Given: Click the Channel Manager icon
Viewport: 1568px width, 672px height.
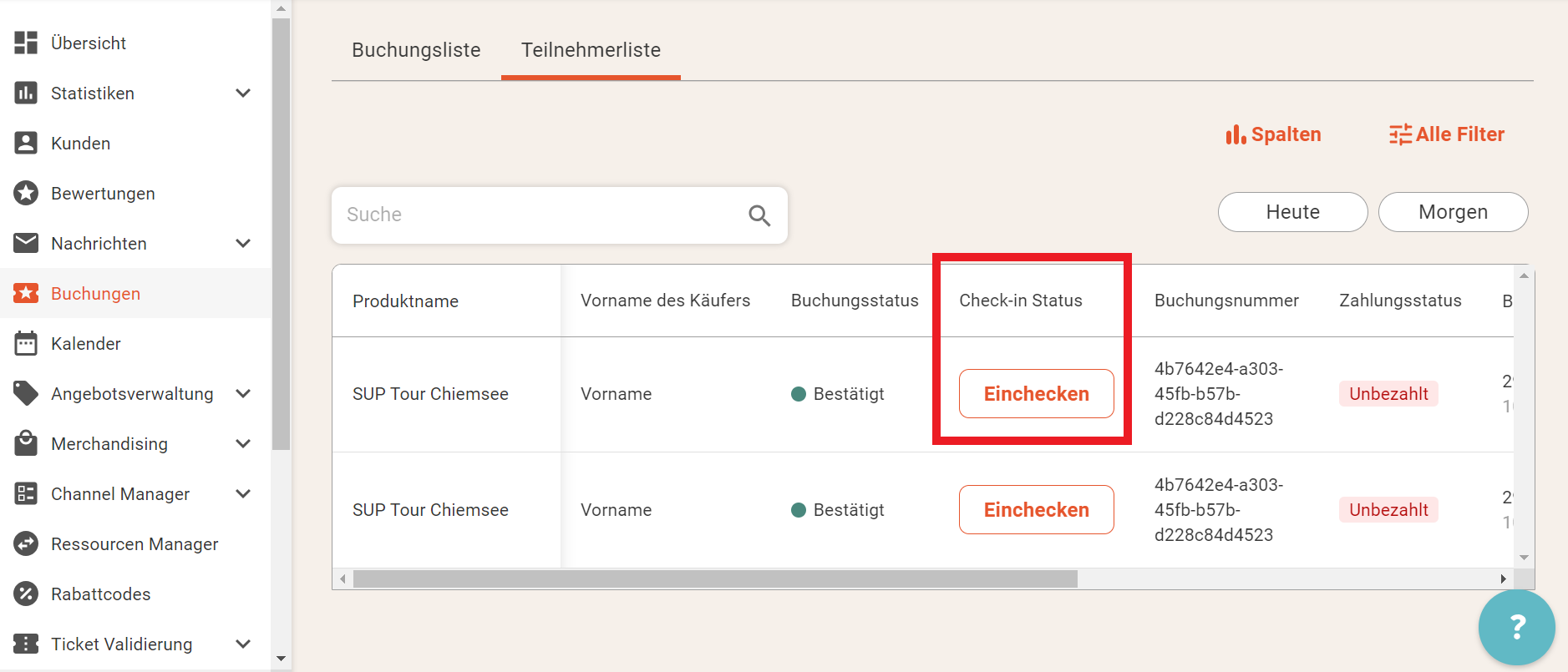Looking at the screenshot, I should point(26,493).
